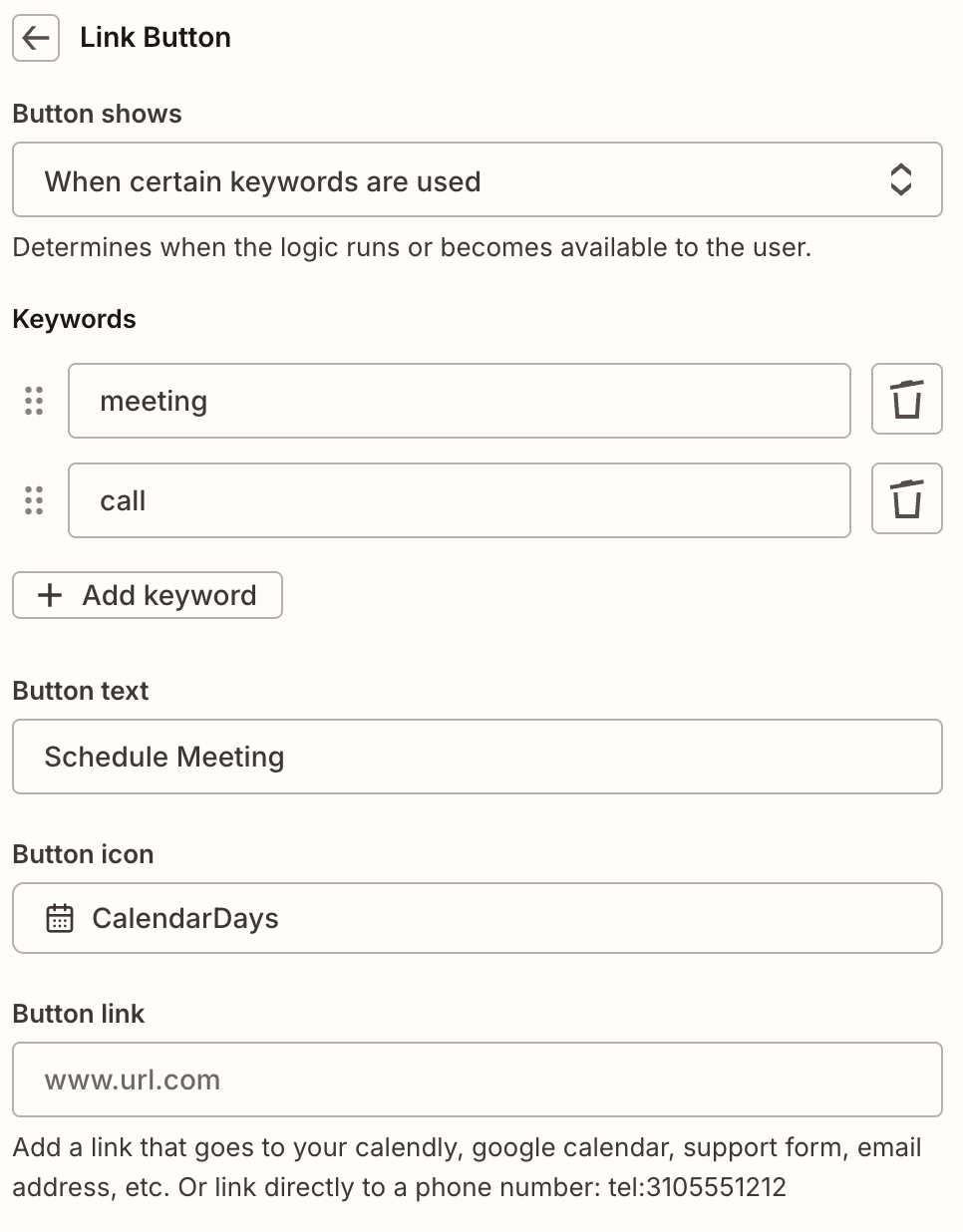Click the CalendarDays calendar icon
Viewport: 963px width, 1232px height.
click(61, 918)
